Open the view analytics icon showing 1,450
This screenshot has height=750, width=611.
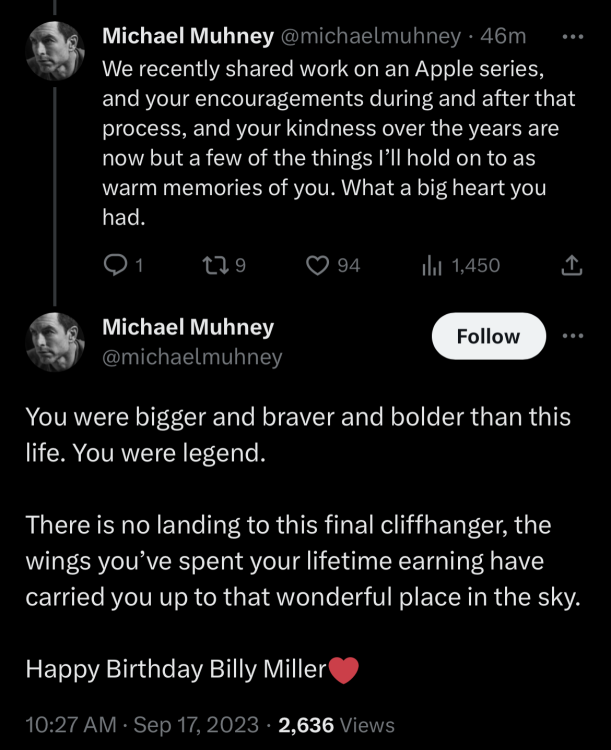click(432, 265)
